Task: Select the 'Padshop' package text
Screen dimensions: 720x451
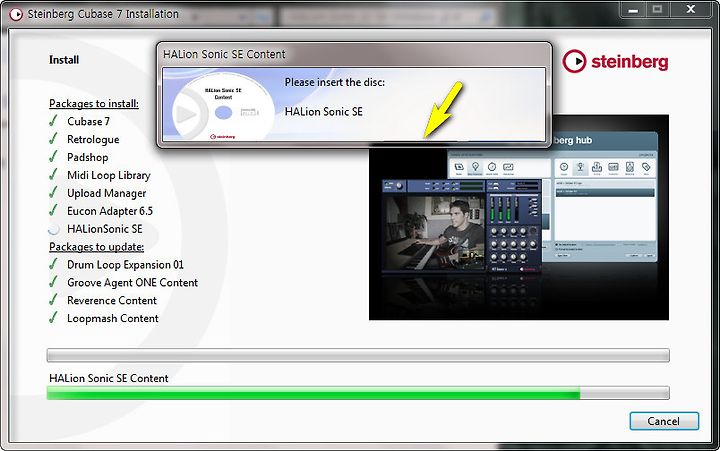Action: point(88,158)
